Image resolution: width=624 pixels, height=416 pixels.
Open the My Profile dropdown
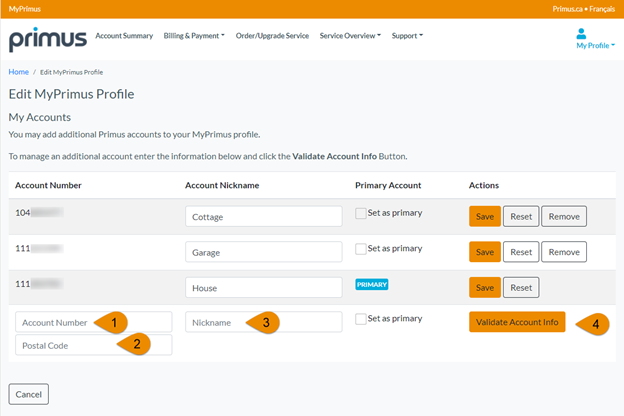pos(595,45)
